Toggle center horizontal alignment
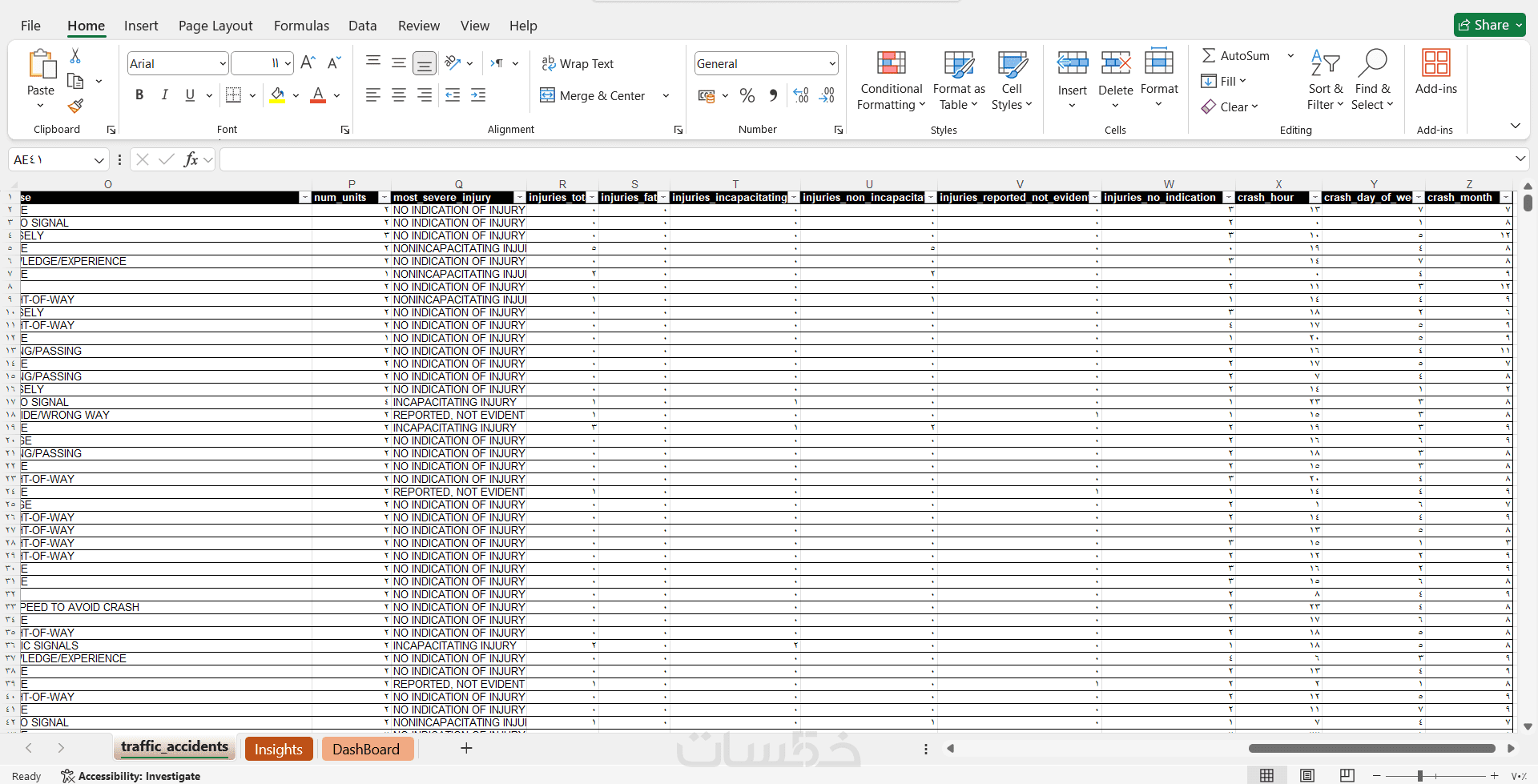The height and width of the screenshot is (784, 1538). tap(398, 95)
